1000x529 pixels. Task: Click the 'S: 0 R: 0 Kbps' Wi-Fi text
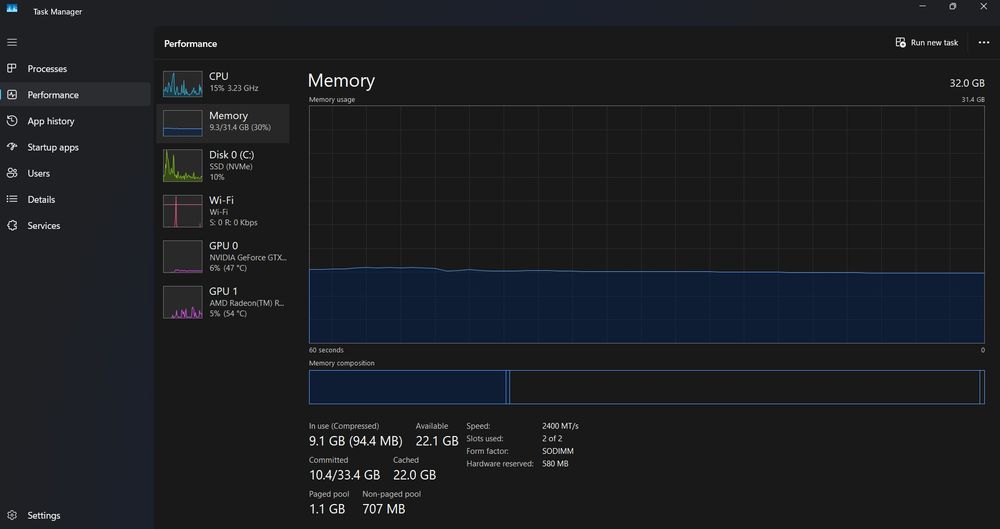tap(233, 223)
